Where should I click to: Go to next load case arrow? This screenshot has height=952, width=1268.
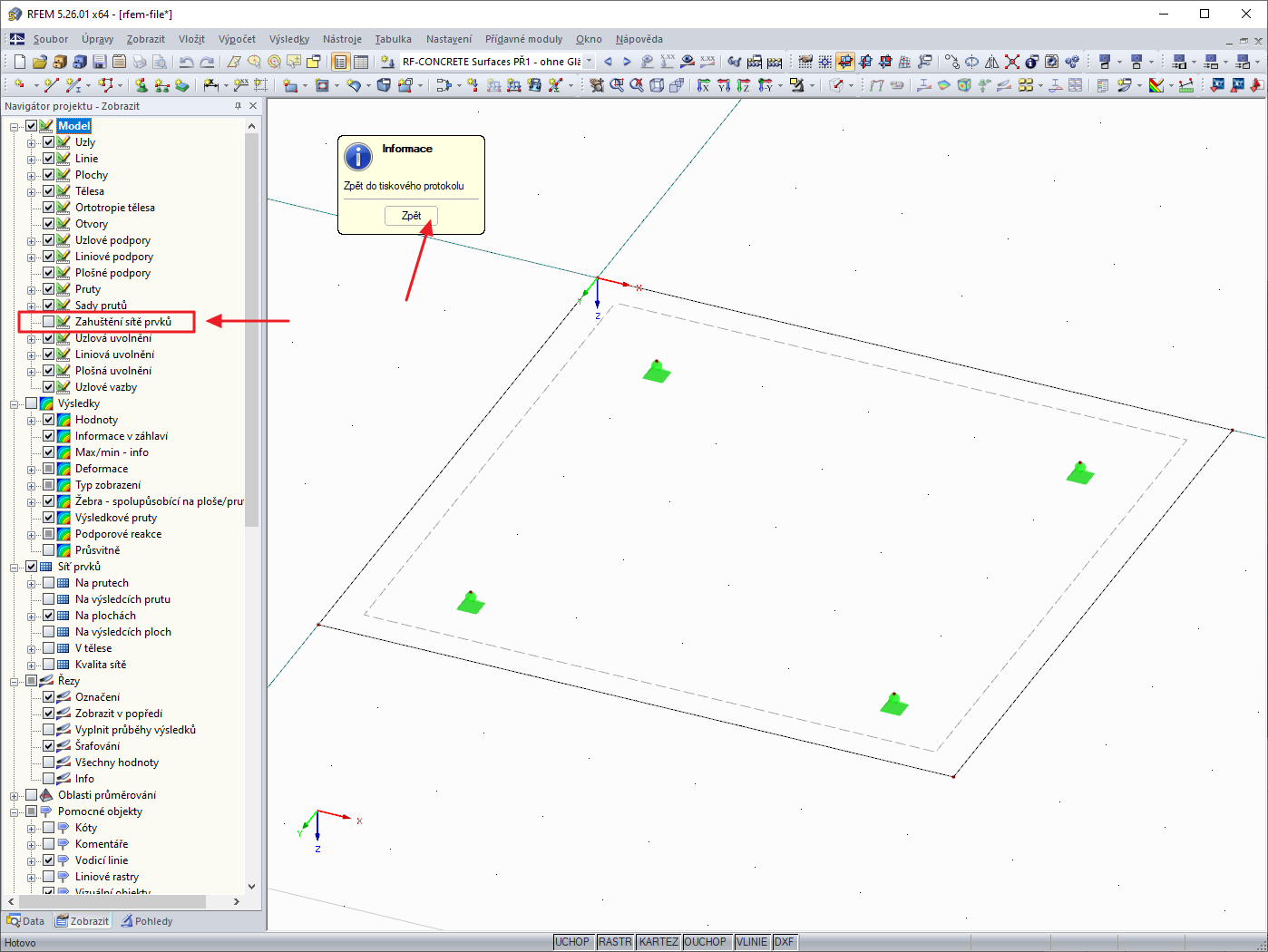point(627,62)
